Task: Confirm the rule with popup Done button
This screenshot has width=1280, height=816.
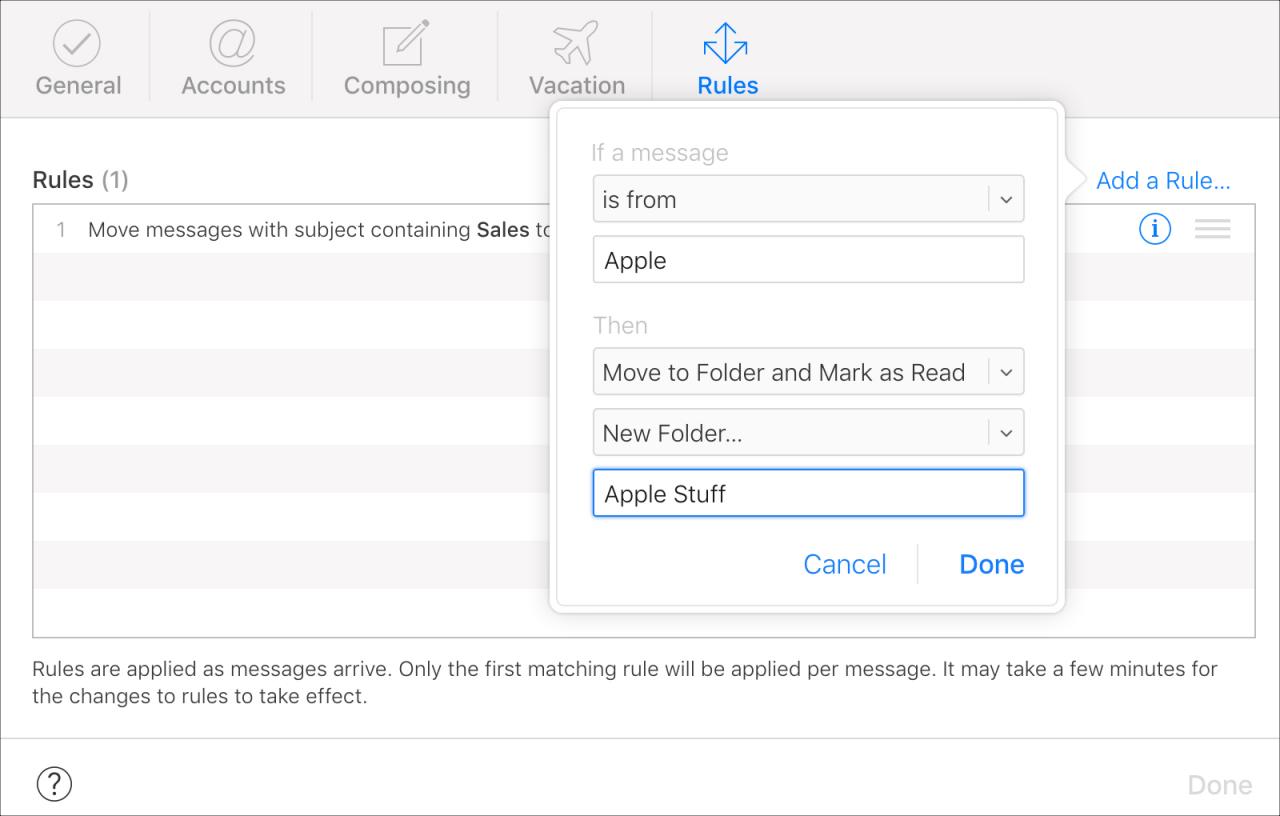Action: click(x=991, y=564)
